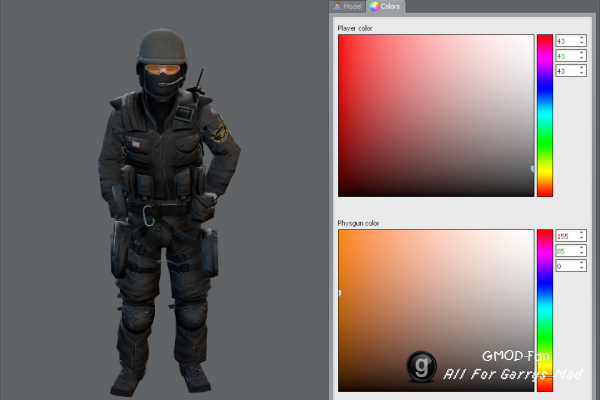
Task: Decrease Physgun red value with the down arrow
Action: coord(582,238)
